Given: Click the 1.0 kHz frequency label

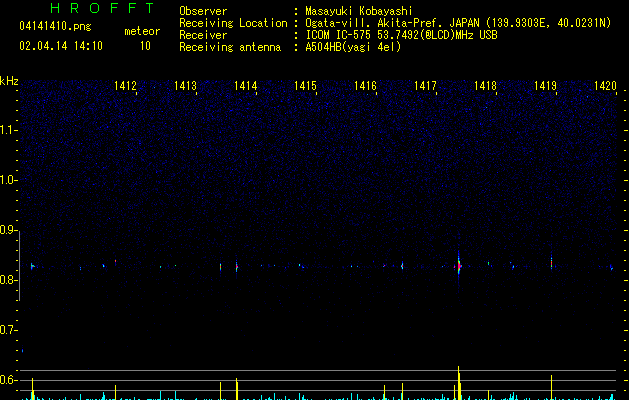Looking at the screenshot, I should pos(9,180).
